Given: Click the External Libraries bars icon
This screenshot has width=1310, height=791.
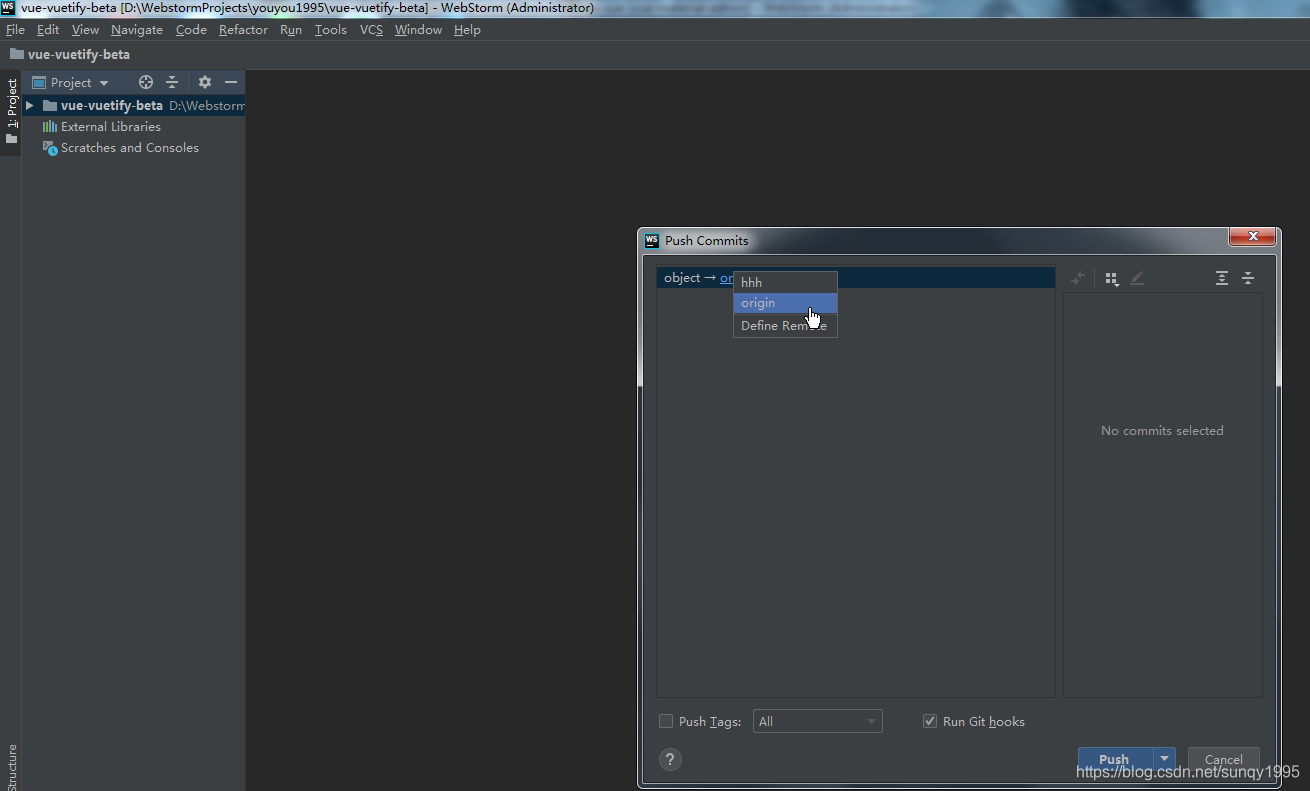Looking at the screenshot, I should tap(49, 127).
